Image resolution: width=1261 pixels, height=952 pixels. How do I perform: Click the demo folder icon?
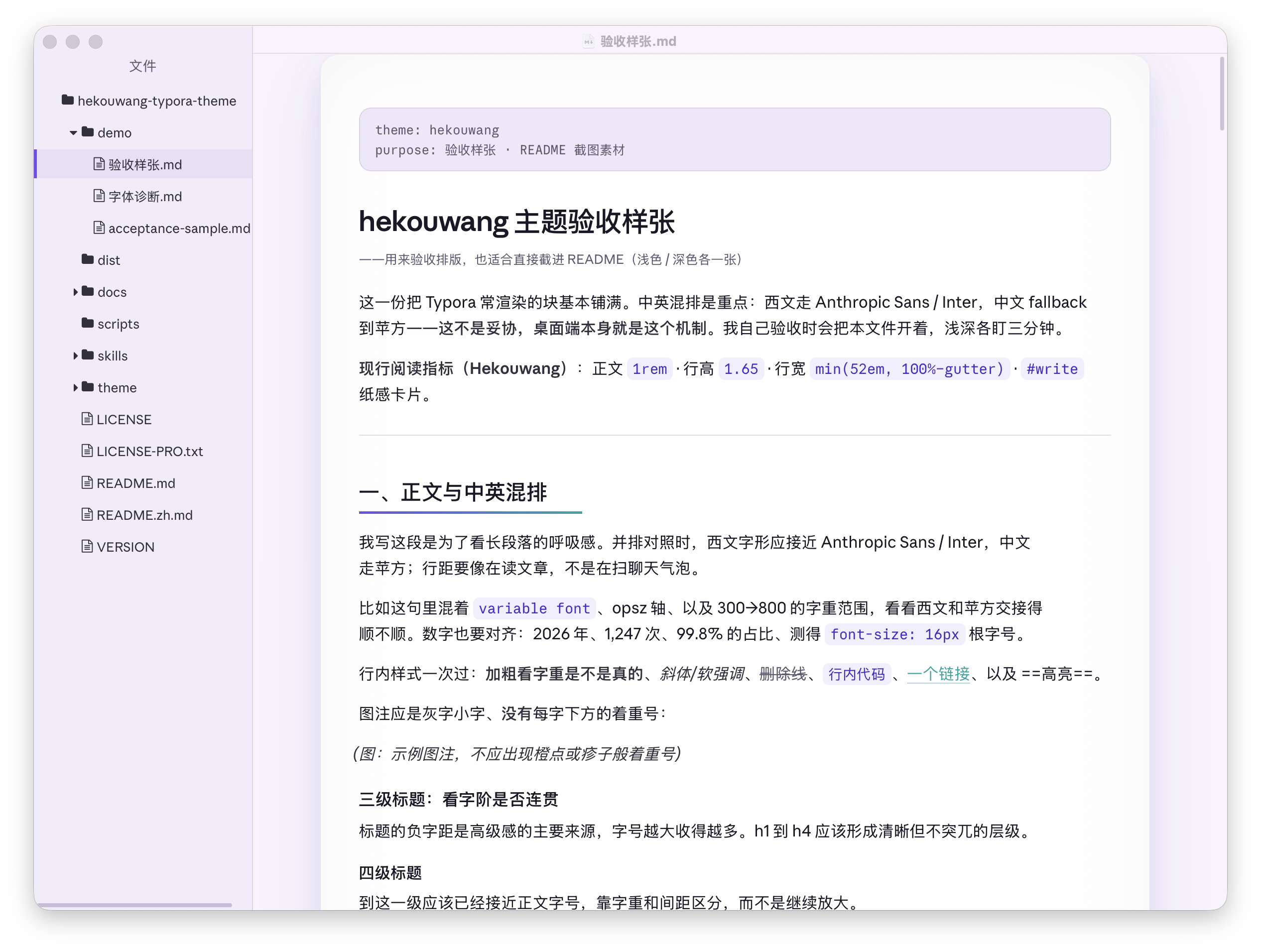[x=88, y=132]
